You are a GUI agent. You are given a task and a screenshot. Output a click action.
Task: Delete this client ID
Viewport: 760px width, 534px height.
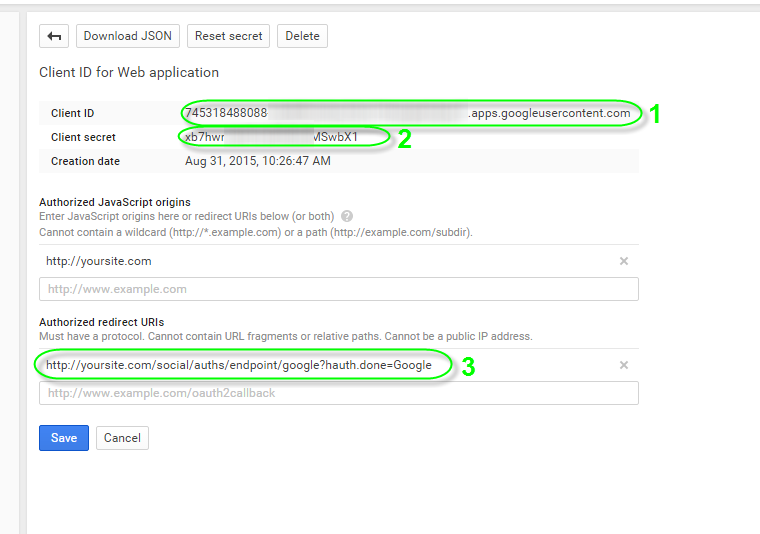[302, 36]
